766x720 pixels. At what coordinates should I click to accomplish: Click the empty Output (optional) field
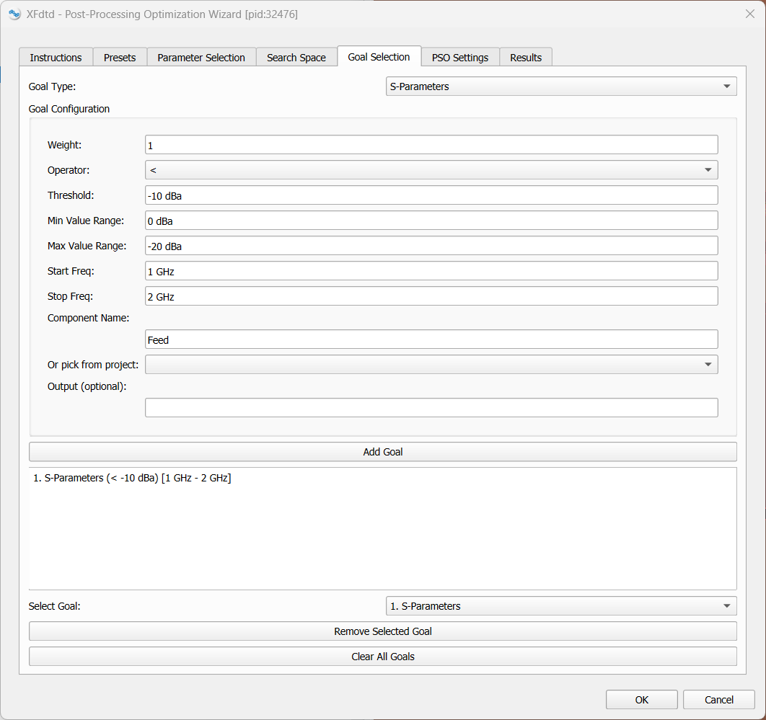point(431,408)
